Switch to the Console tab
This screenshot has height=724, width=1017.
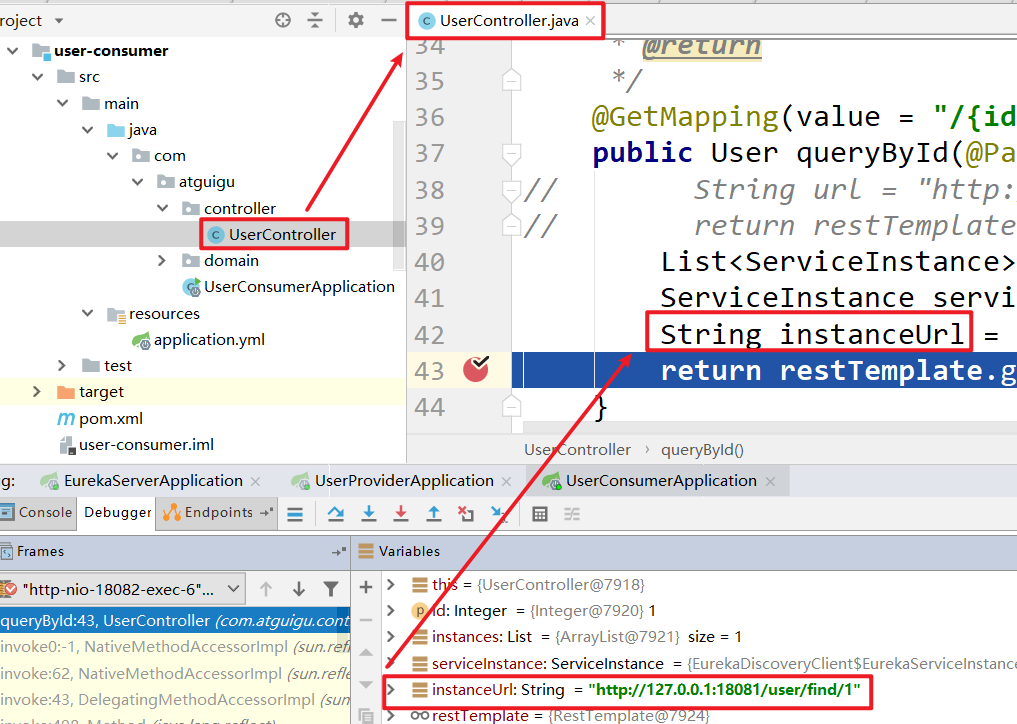[x=45, y=513]
